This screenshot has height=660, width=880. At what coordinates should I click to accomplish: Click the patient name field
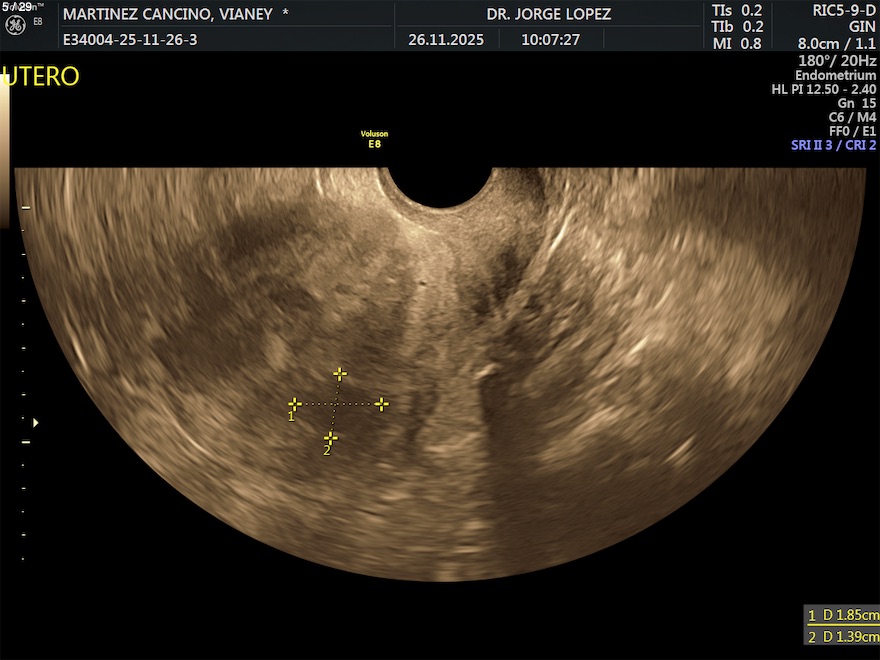click(175, 14)
